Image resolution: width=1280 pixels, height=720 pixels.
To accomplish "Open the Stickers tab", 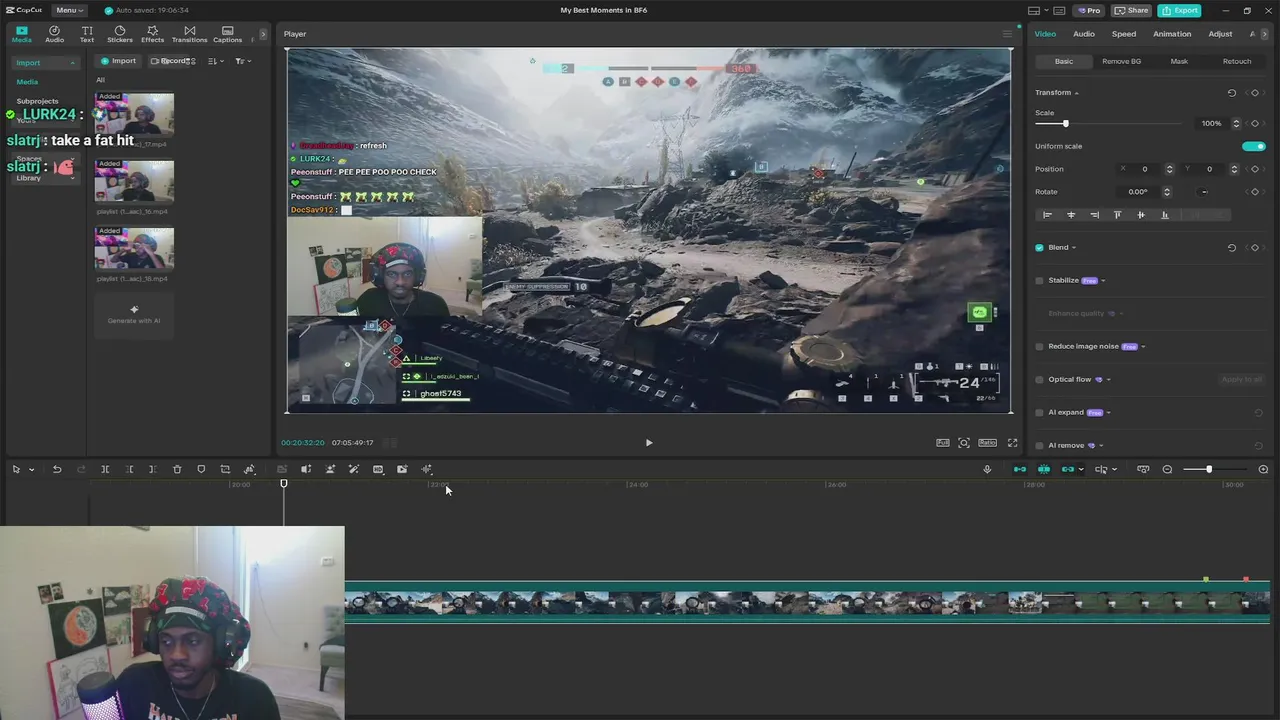I will [x=120, y=35].
